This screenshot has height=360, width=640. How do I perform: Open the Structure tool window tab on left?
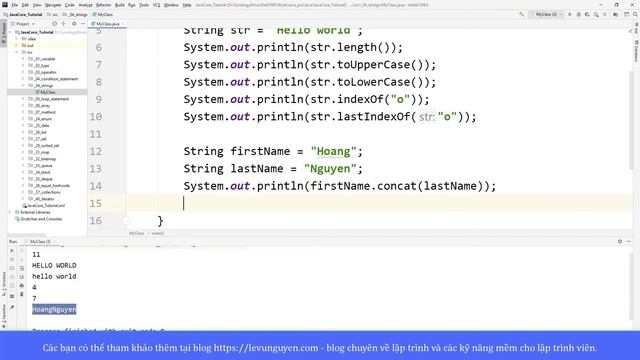click(x=4, y=284)
